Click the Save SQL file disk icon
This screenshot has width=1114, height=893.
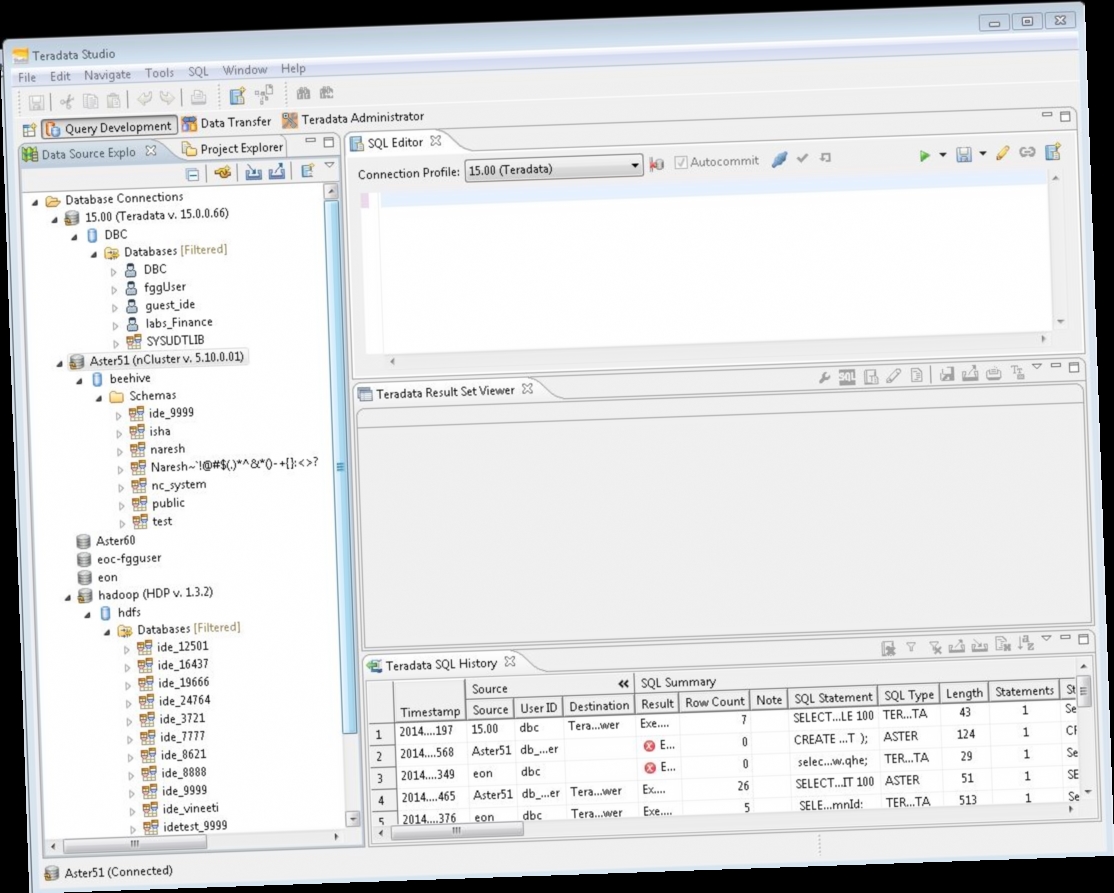(x=963, y=155)
